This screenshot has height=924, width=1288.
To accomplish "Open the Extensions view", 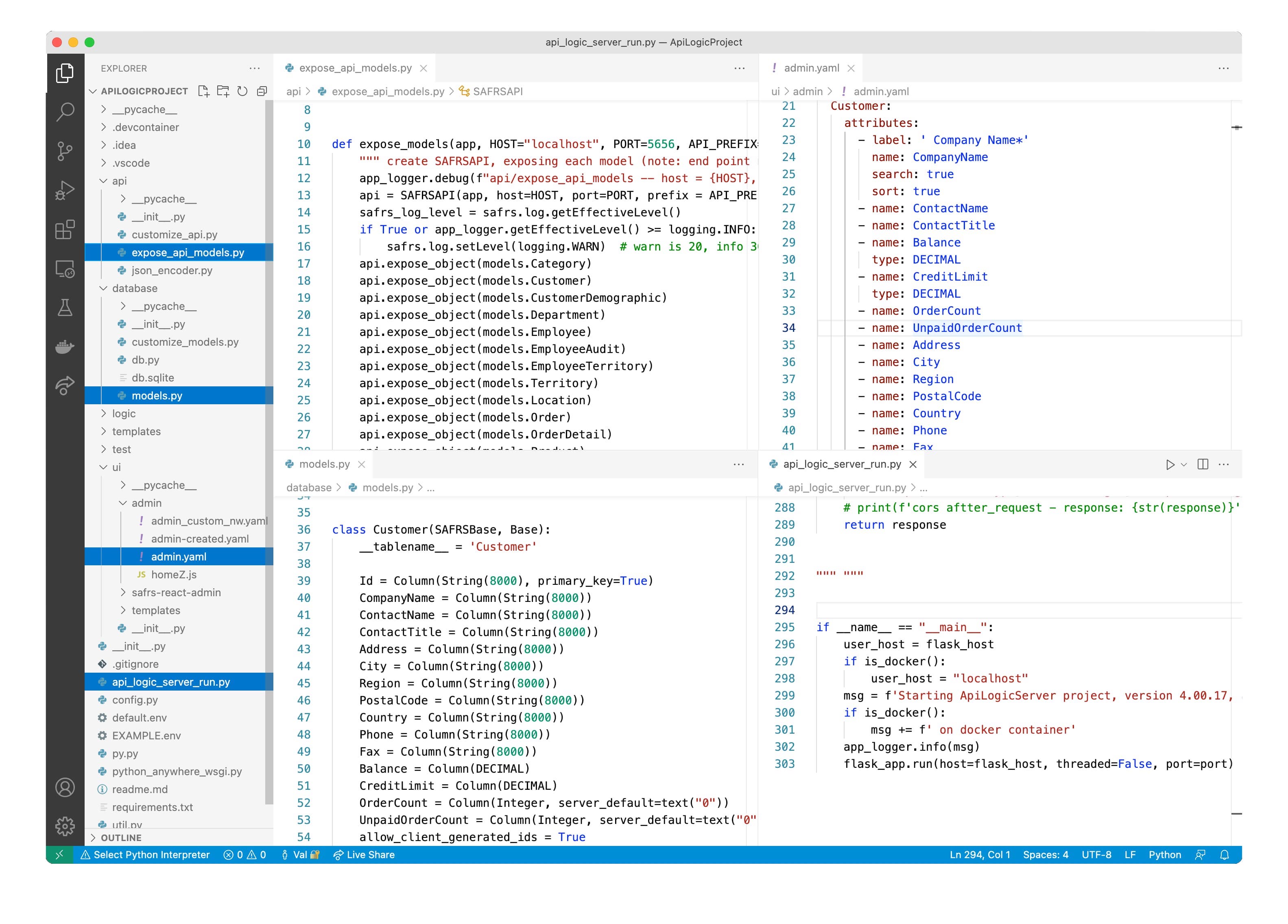I will (65, 230).
